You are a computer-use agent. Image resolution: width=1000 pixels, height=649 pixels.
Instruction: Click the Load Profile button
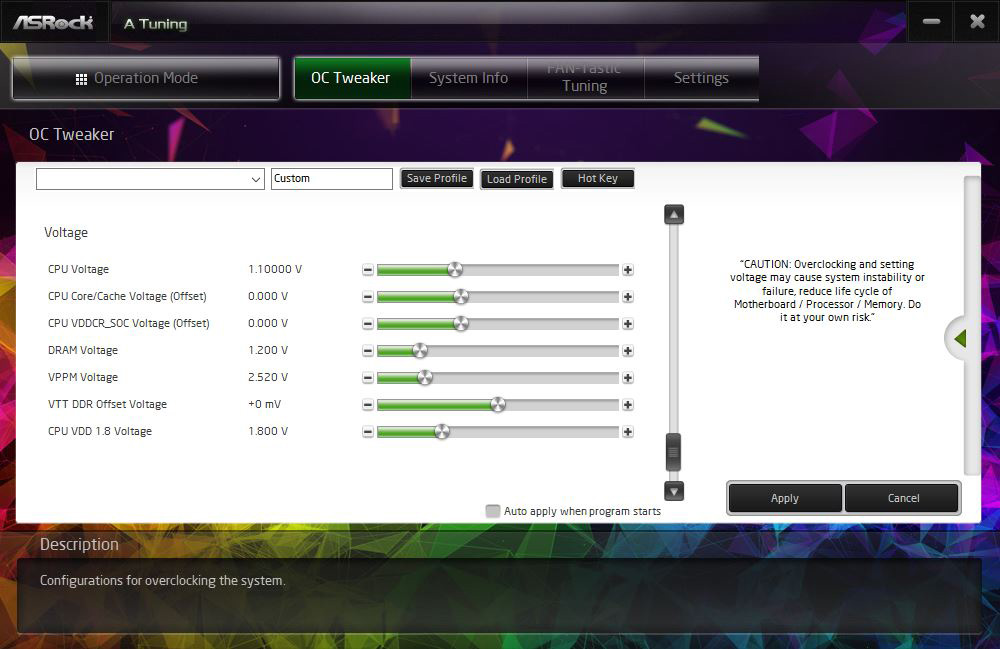(x=517, y=179)
